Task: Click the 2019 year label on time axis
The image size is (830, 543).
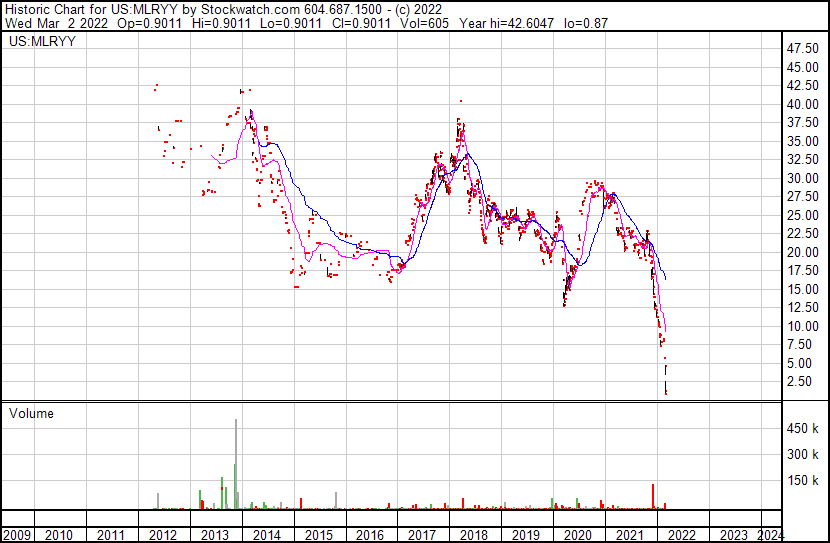Action: pos(526,535)
